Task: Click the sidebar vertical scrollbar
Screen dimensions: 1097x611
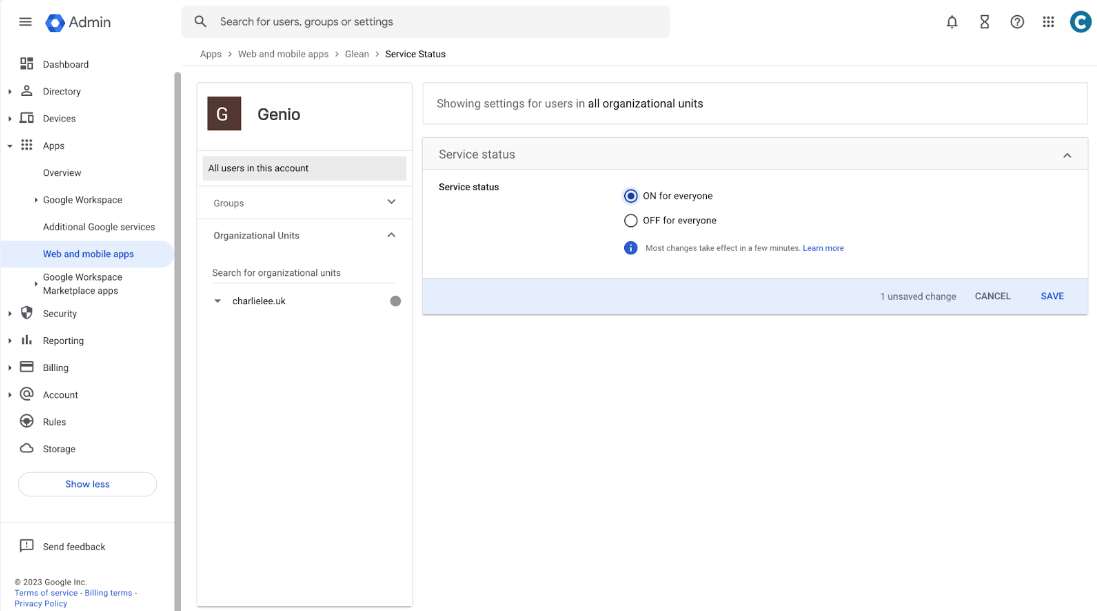Action: [x=178, y=300]
